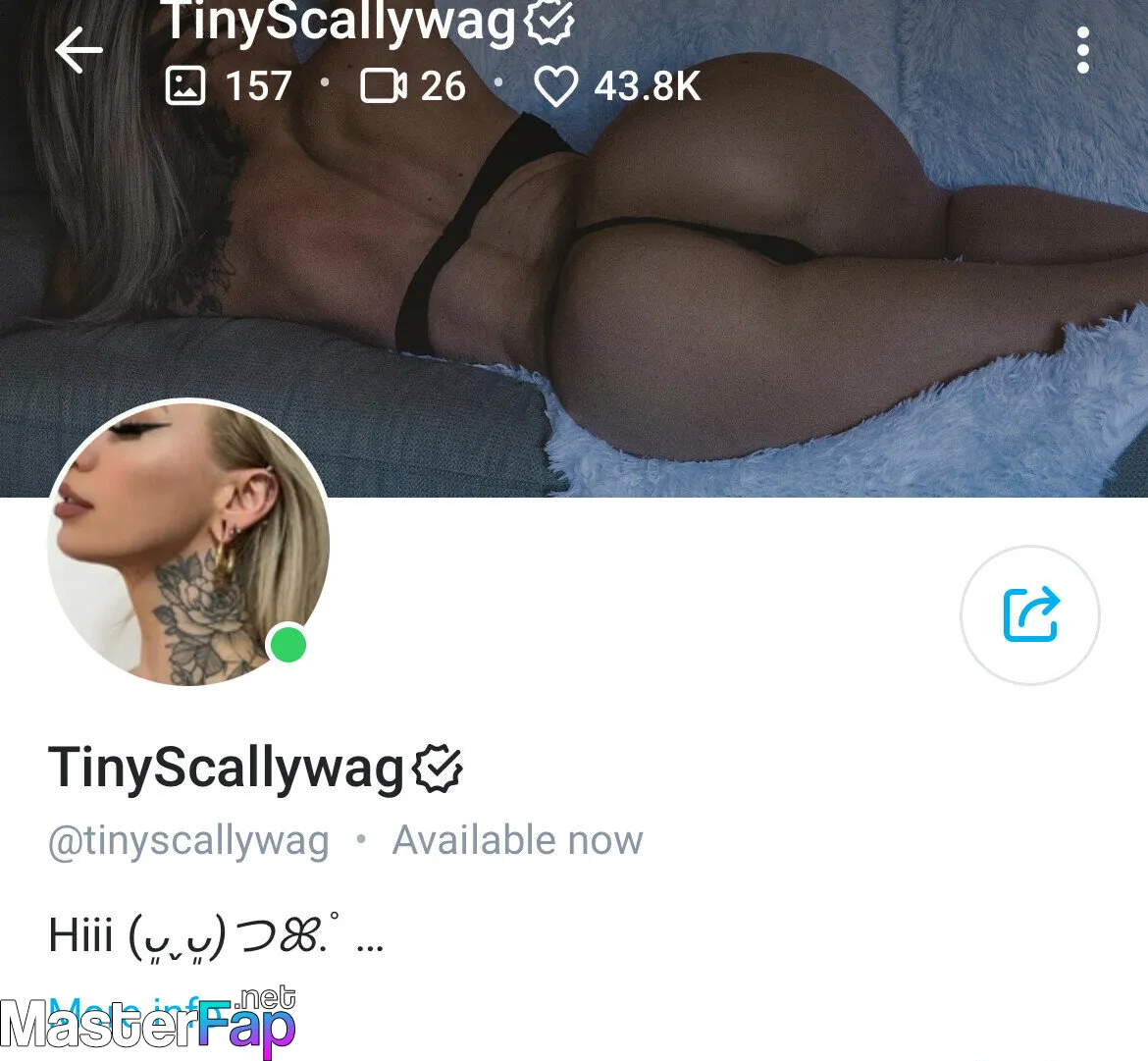Click verified badge beside header name
1148x1061 pixels.
(x=549, y=22)
